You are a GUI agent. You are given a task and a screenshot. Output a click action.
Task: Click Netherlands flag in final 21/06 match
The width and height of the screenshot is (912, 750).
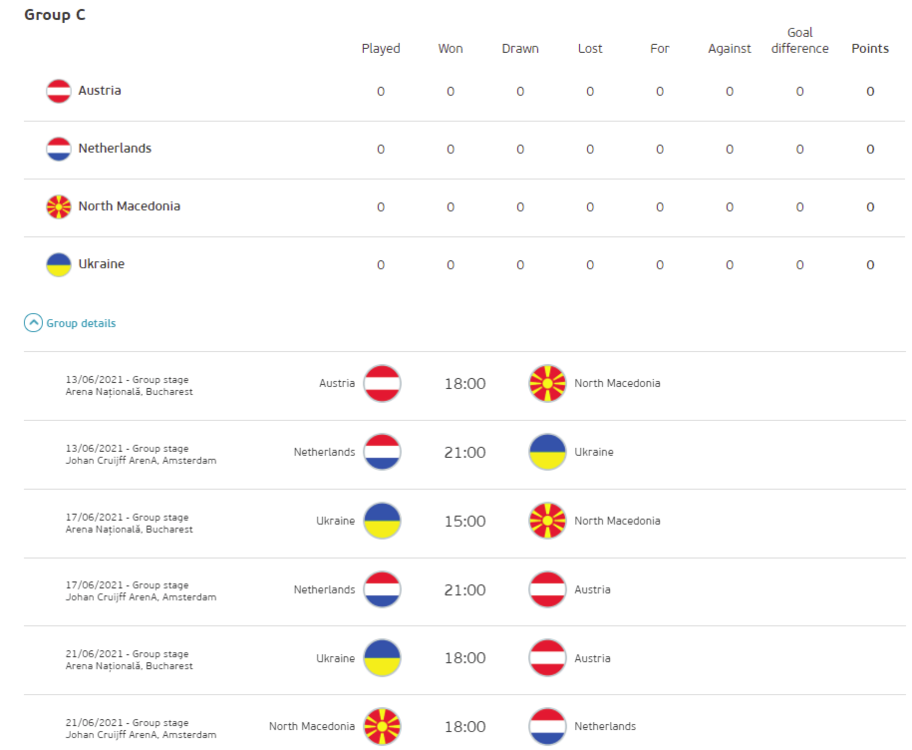click(547, 727)
